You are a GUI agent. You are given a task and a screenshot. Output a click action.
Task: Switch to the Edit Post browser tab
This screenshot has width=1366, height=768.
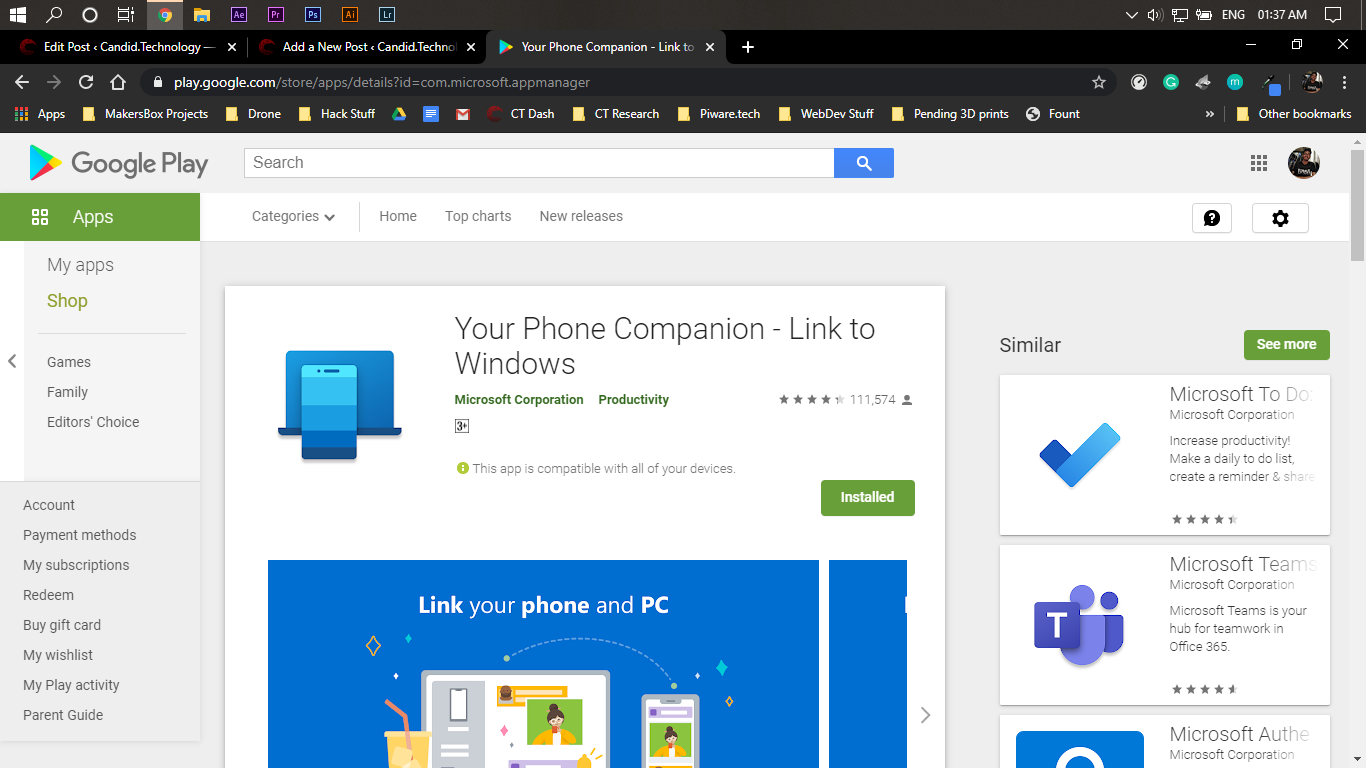click(x=126, y=47)
